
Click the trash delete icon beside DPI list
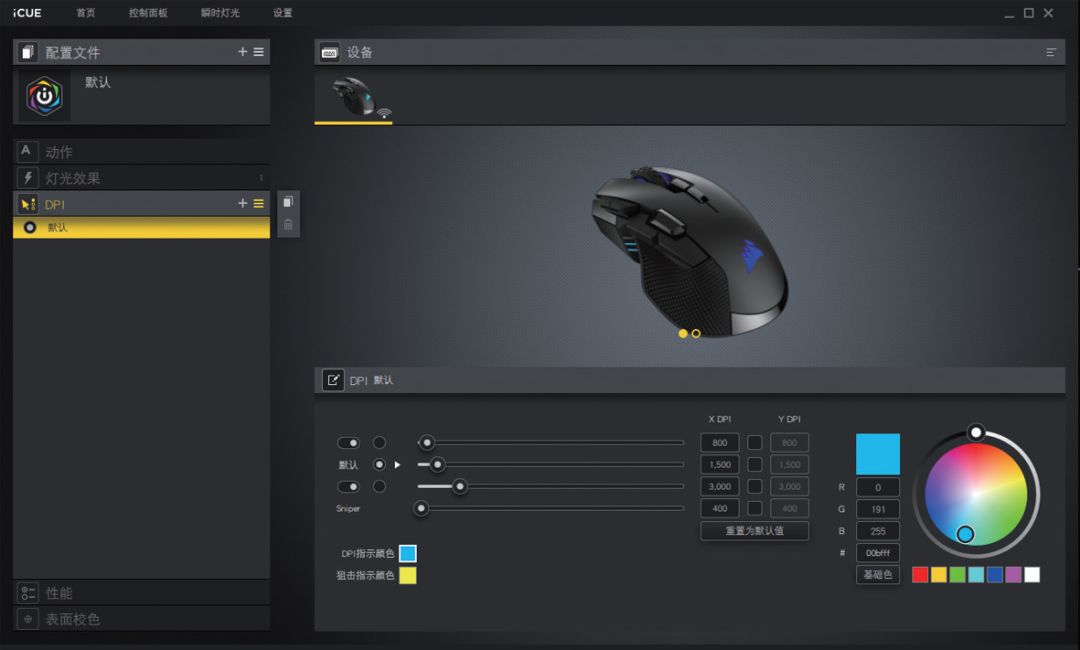pyautogui.click(x=288, y=224)
